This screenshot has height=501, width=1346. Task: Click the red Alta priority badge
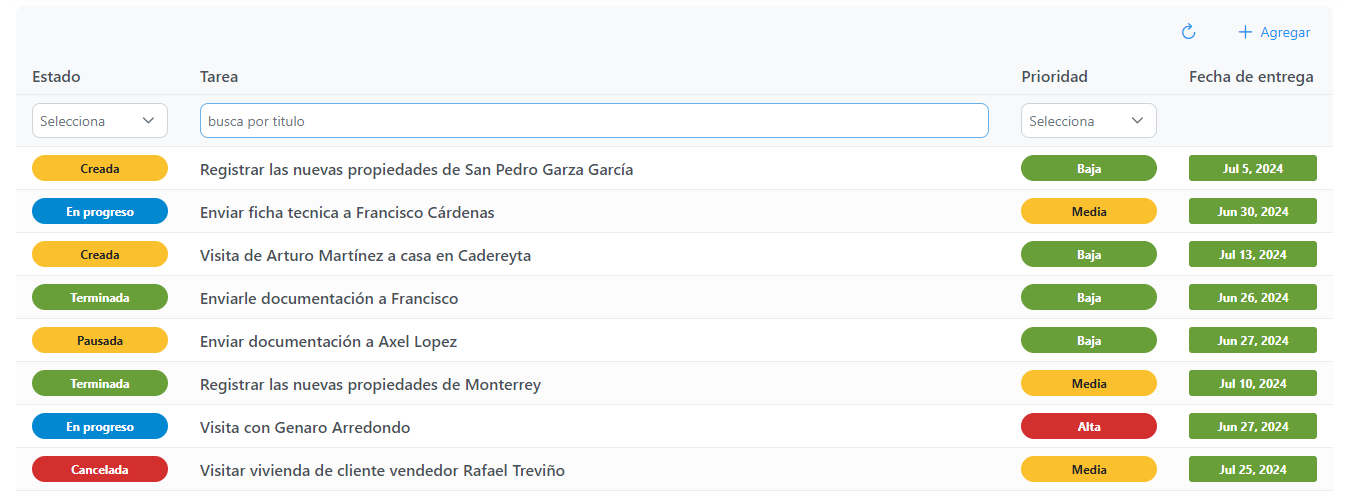(x=1089, y=426)
